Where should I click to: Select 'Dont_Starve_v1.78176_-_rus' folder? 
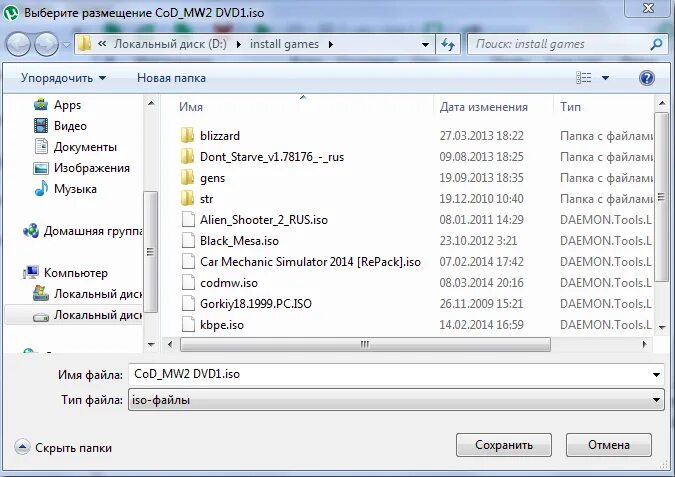coord(272,157)
